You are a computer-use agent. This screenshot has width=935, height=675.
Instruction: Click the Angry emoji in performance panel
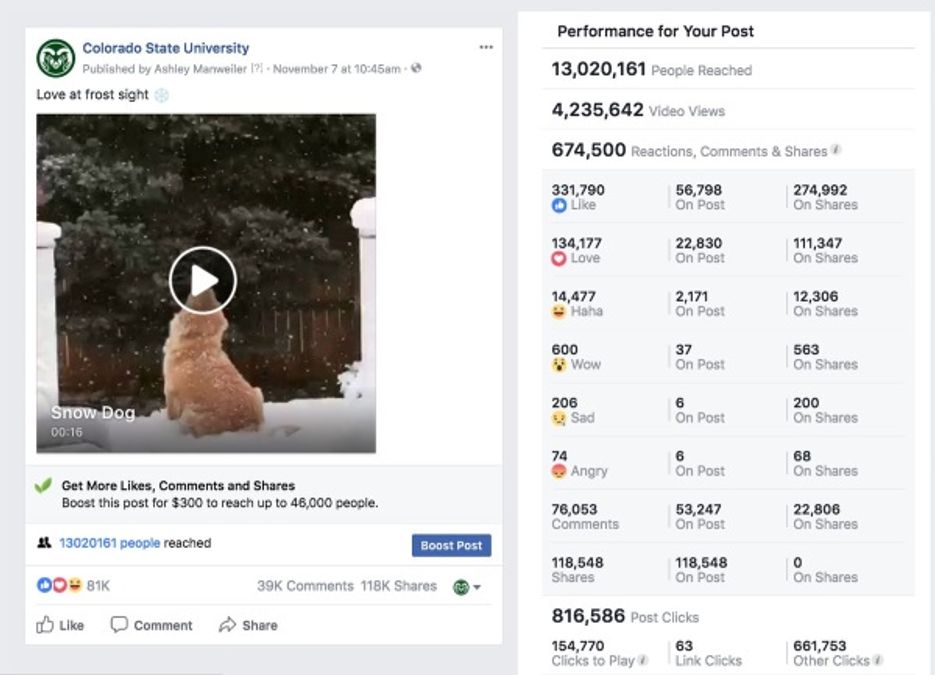pyautogui.click(x=559, y=471)
